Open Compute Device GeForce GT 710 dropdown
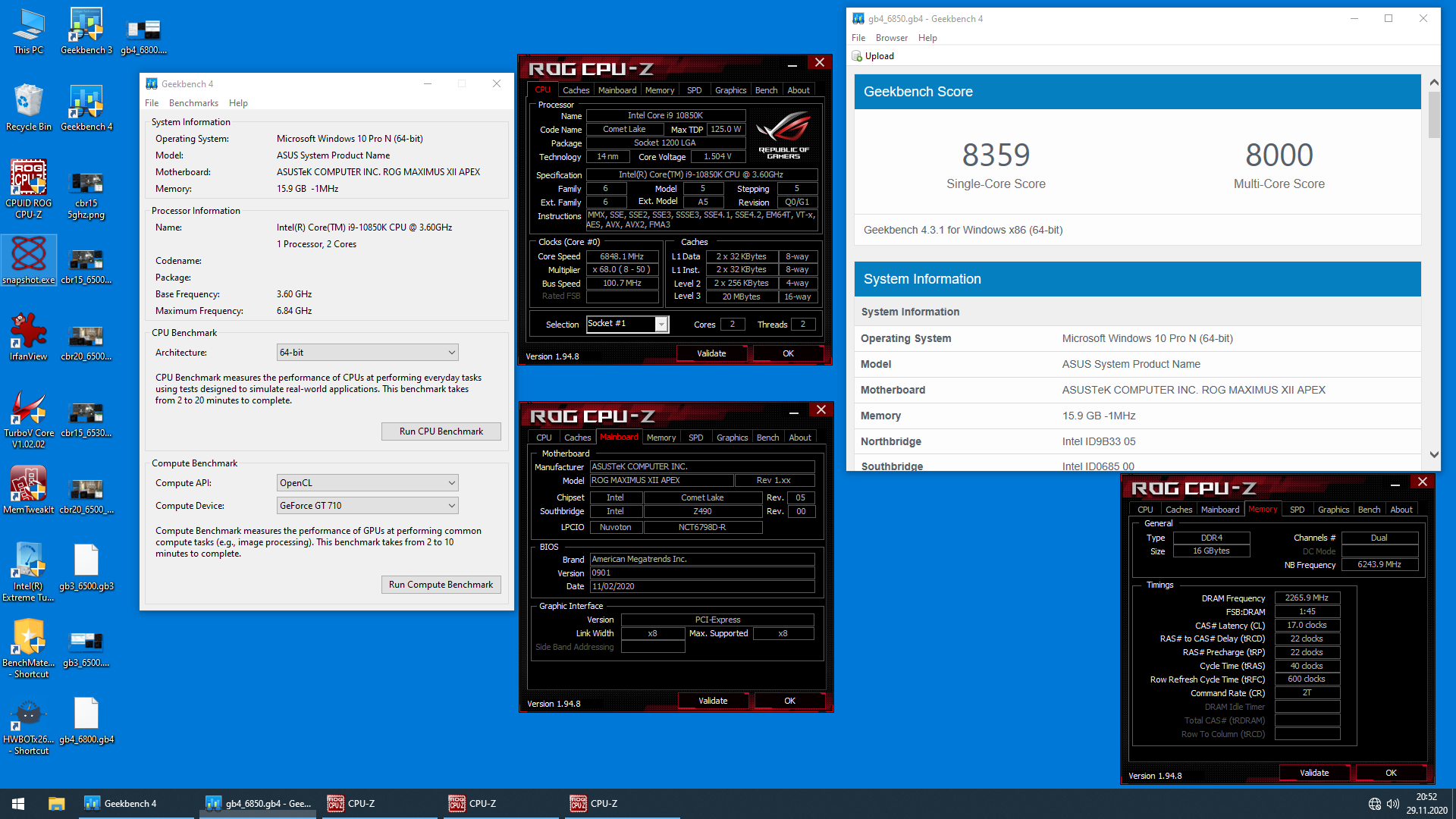 pyautogui.click(x=368, y=506)
